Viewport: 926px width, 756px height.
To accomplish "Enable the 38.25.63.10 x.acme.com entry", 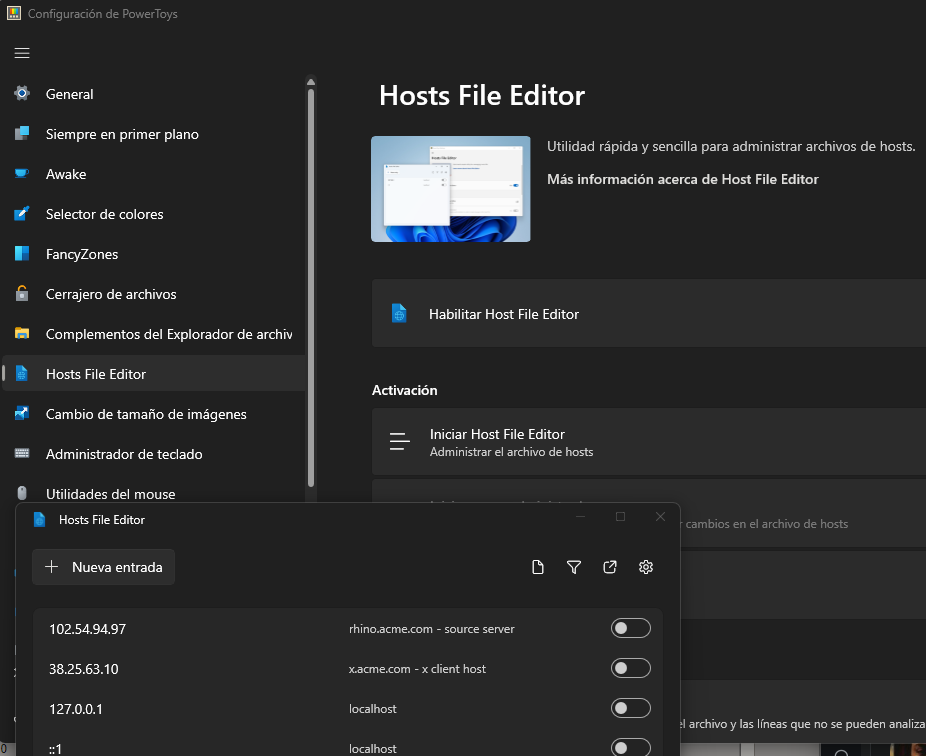I will coord(630,668).
